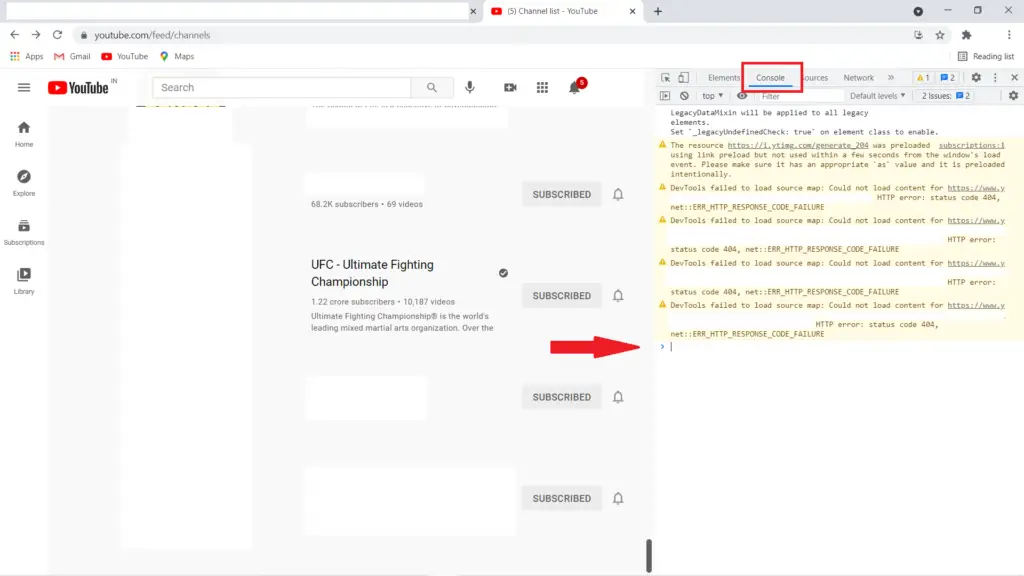Click the YouTube logo
Image resolution: width=1024 pixels, height=576 pixels.
point(78,88)
